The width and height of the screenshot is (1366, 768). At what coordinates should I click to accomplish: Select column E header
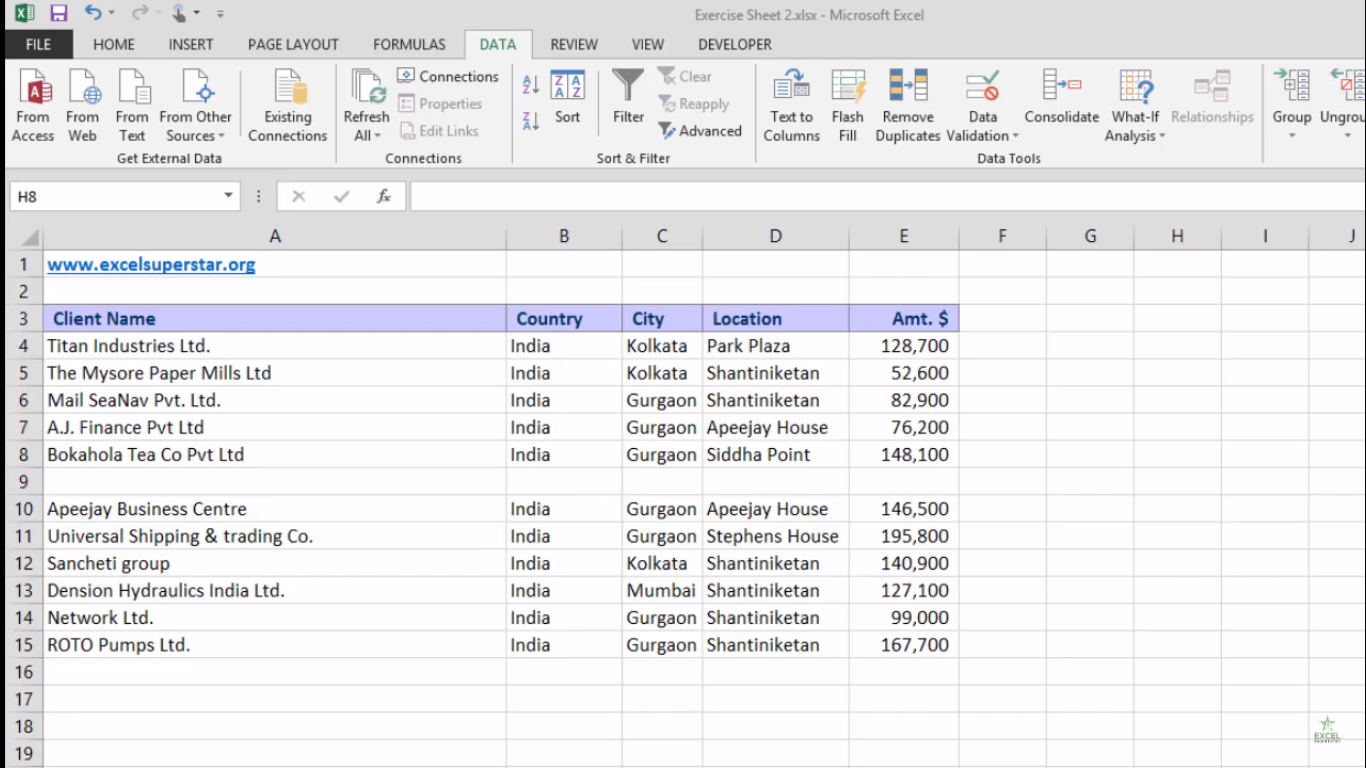click(904, 237)
